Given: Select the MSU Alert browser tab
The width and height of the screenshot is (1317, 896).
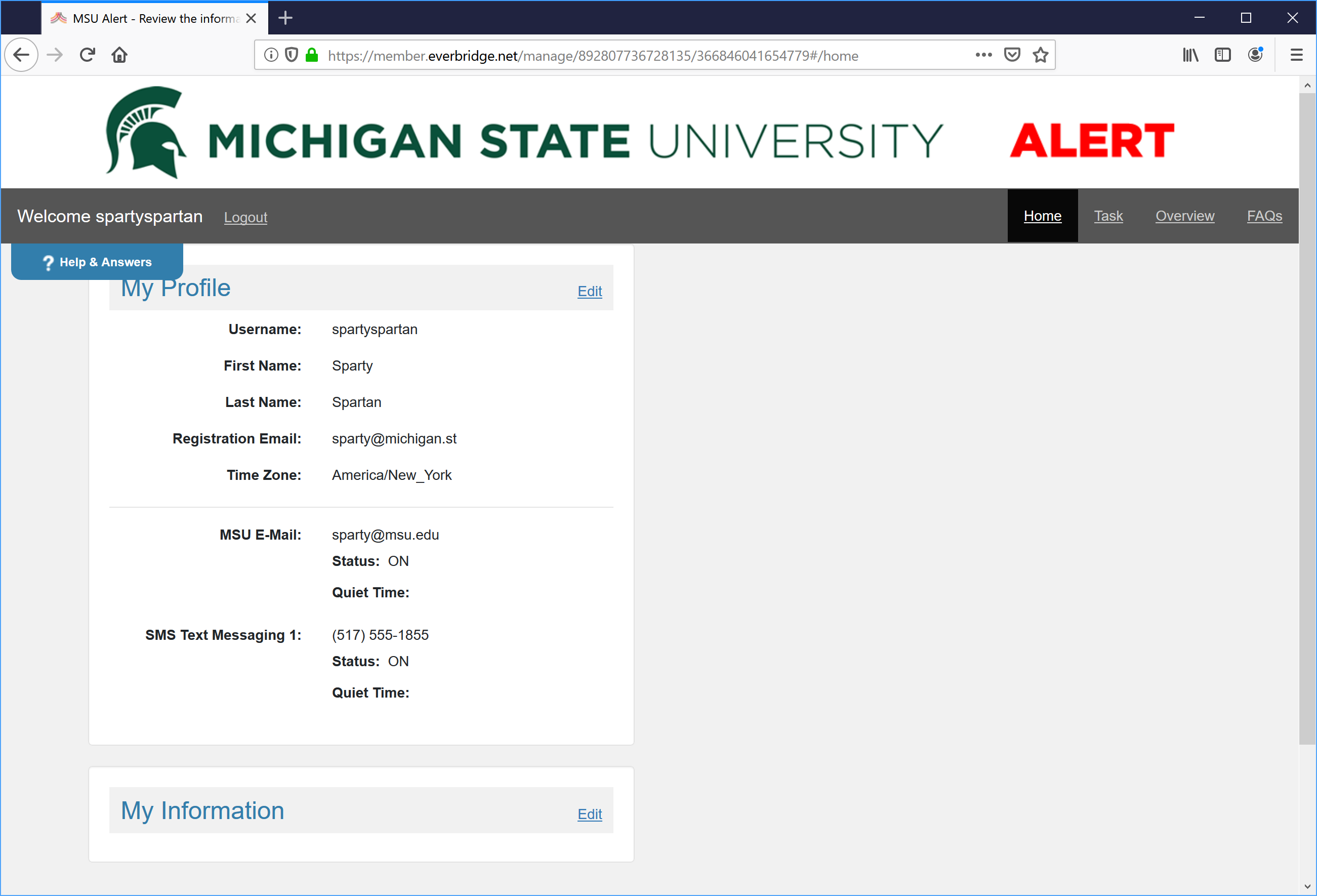Looking at the screenshot, I should point(154,18).
